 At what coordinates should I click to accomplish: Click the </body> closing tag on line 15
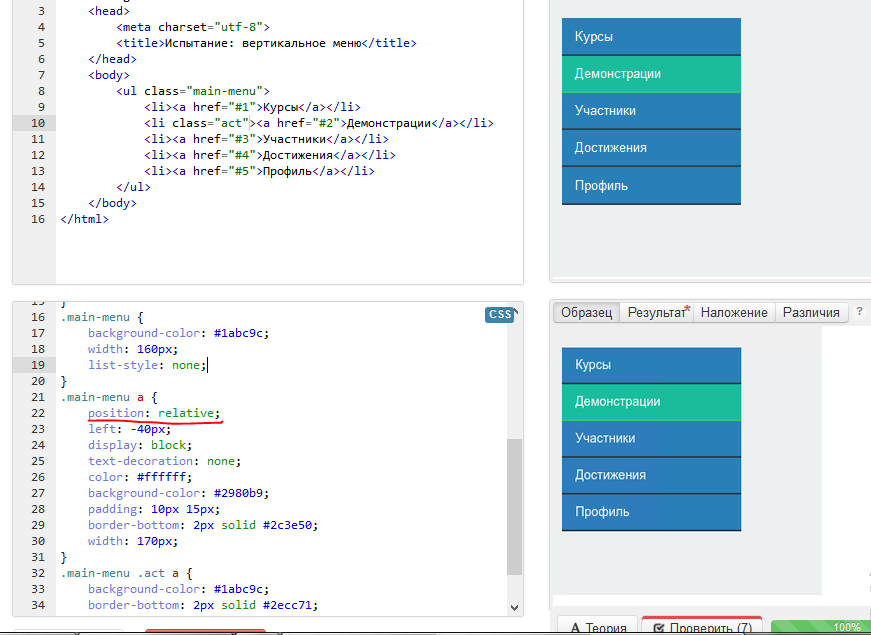[112, 203]
